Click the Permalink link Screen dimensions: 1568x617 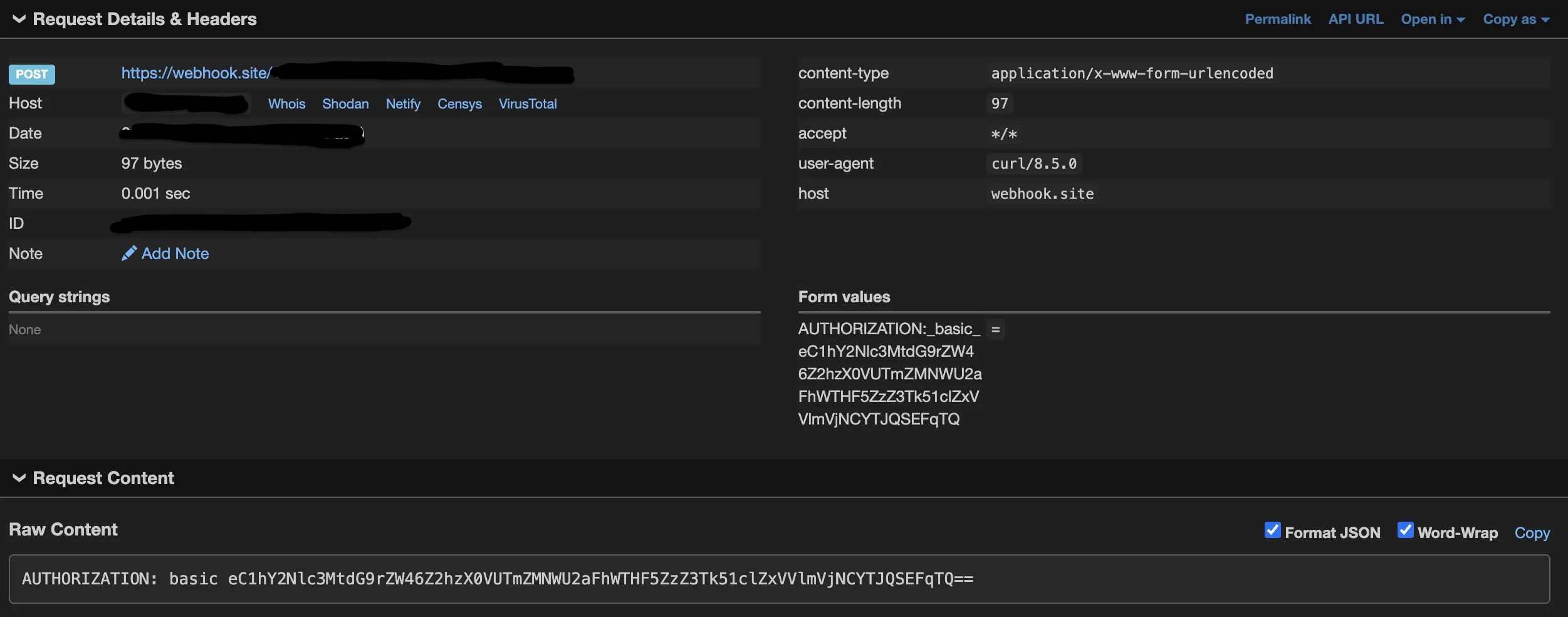[1277, 19]
